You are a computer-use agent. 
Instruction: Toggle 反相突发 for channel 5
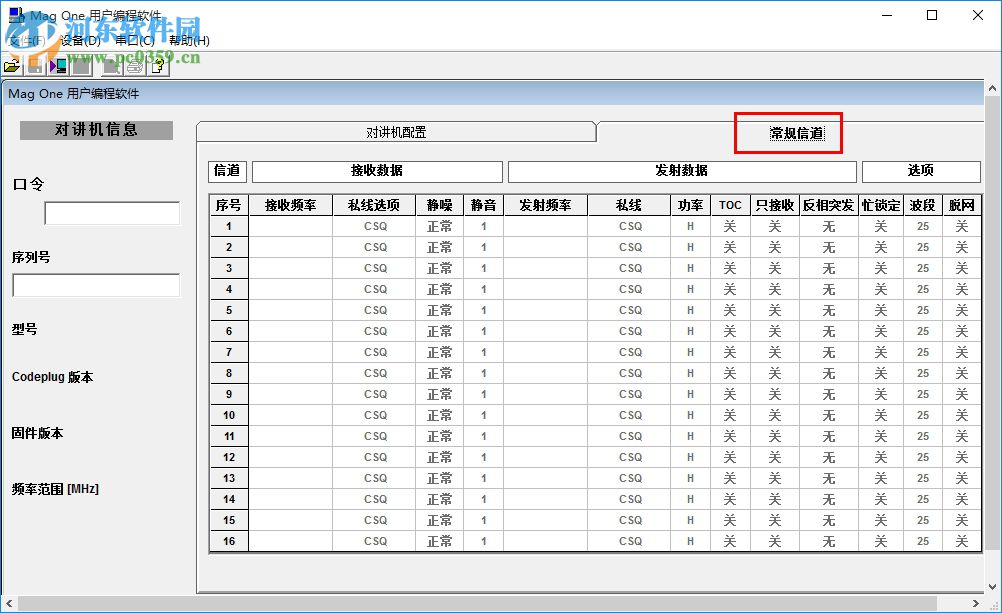pyautogui.click(x=828, y=310)
